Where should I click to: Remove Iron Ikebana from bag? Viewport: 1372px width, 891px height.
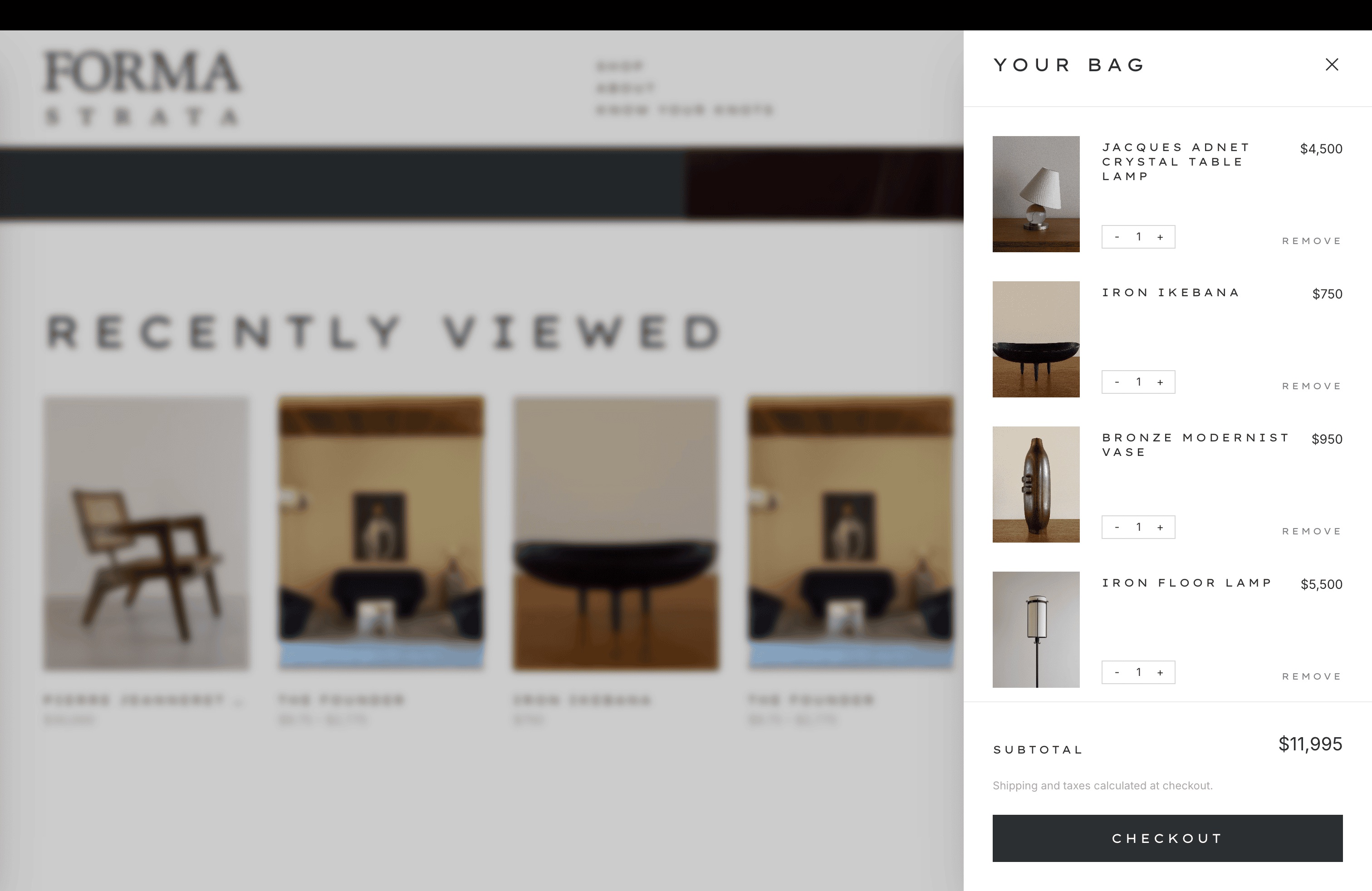[x=1312, y=386]
